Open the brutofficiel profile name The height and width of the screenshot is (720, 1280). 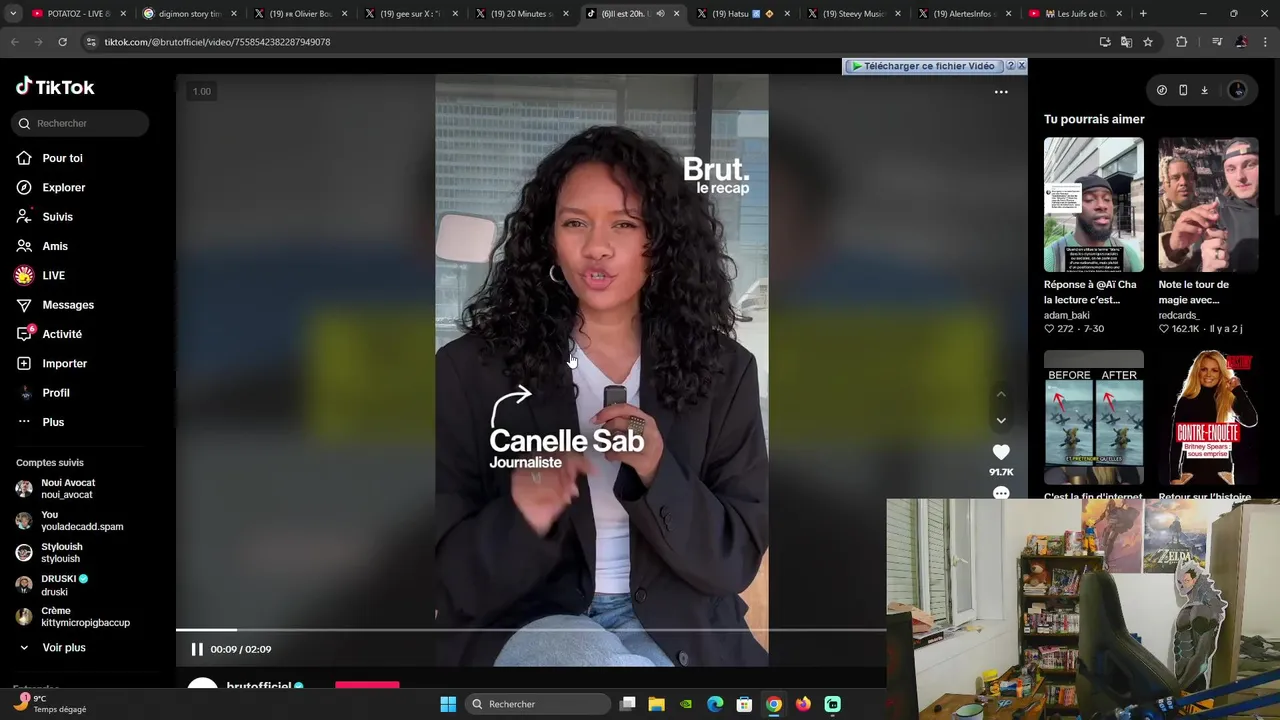[x=259, y=686]
